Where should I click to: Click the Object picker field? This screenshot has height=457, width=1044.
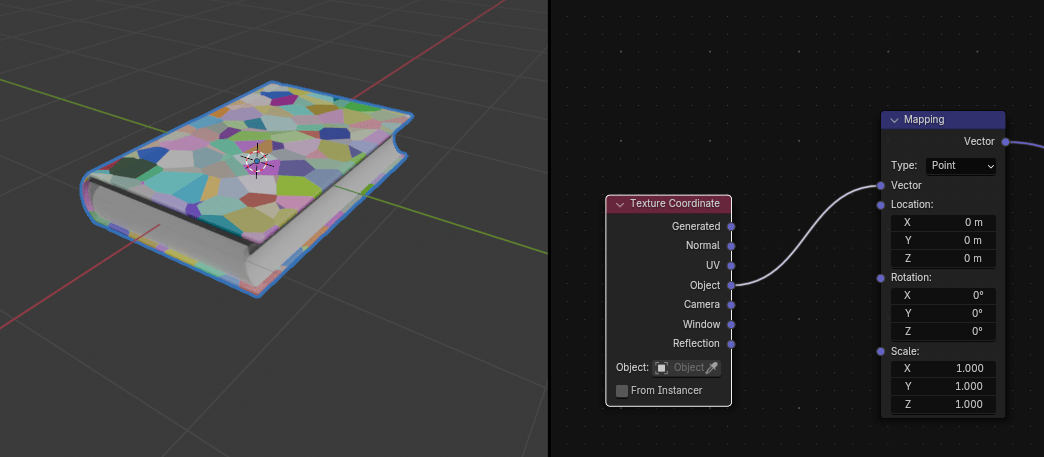679,368
